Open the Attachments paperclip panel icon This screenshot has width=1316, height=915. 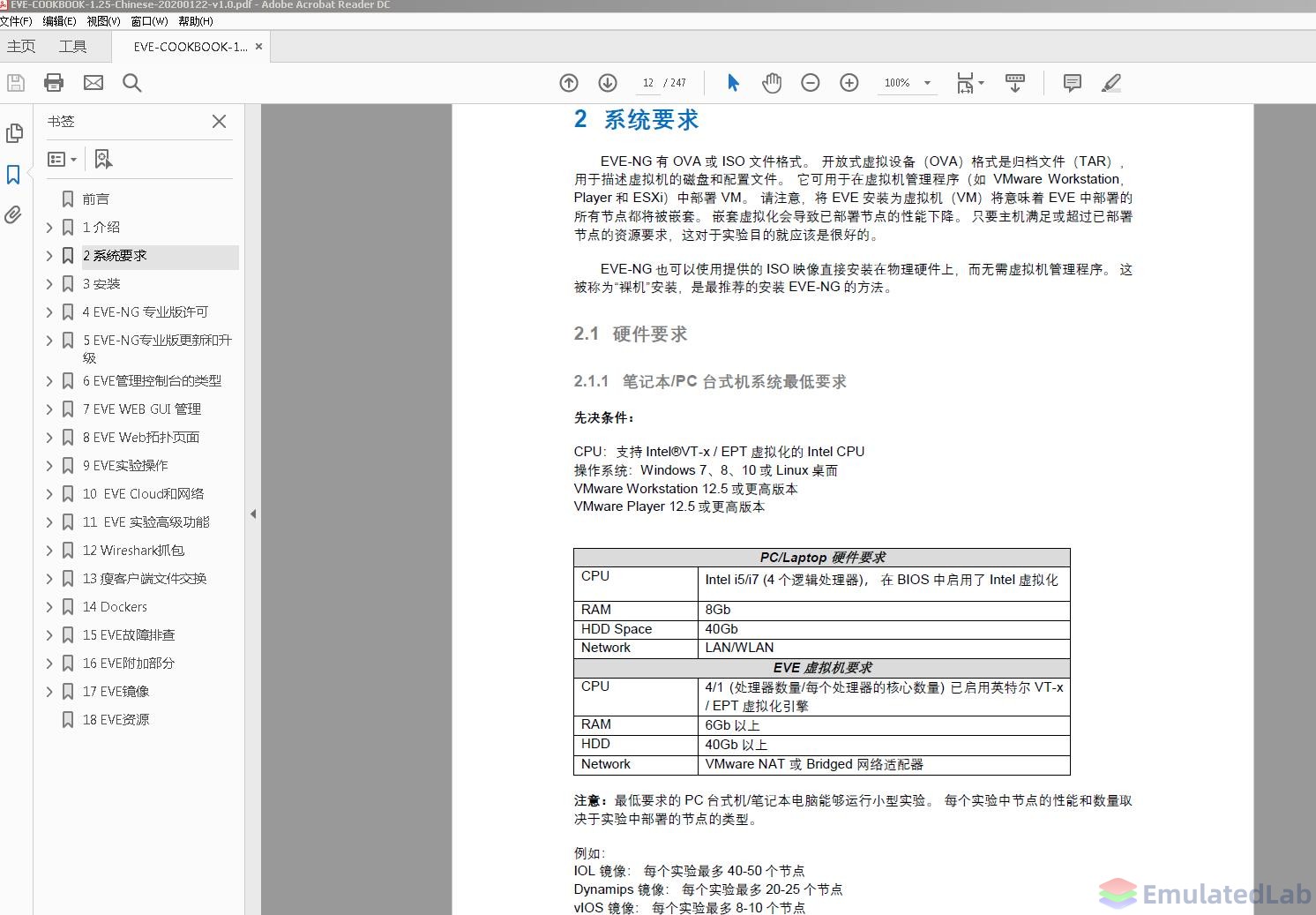point(13,214)
